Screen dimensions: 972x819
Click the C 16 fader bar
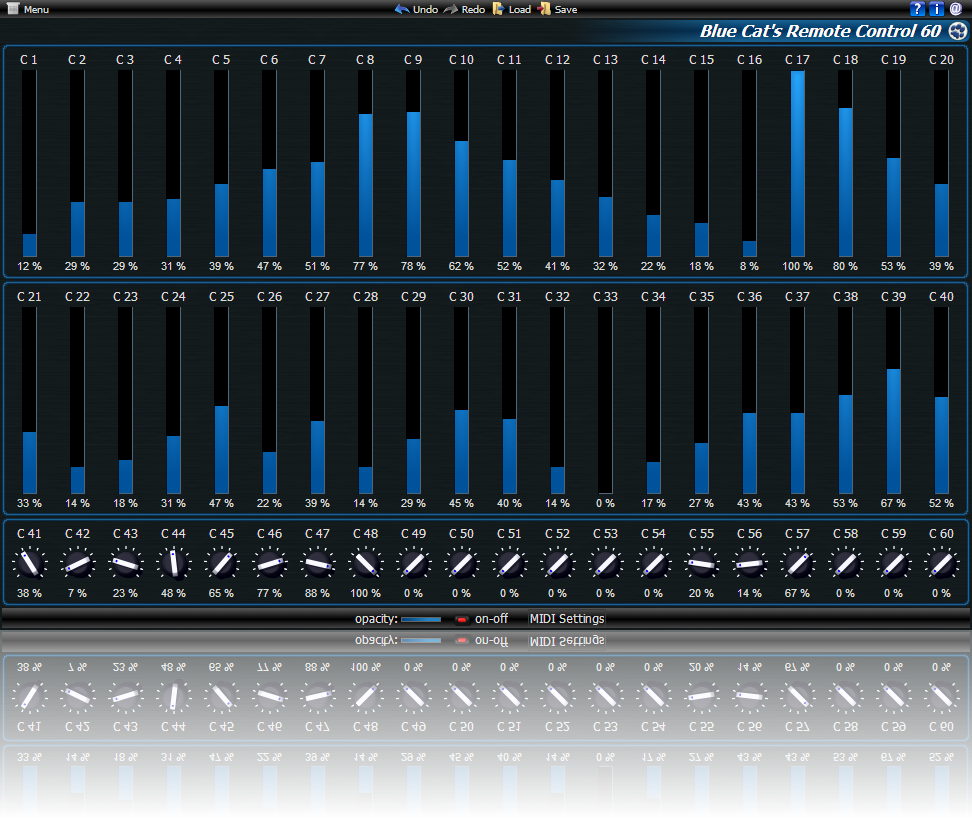(x=749, y=163)
